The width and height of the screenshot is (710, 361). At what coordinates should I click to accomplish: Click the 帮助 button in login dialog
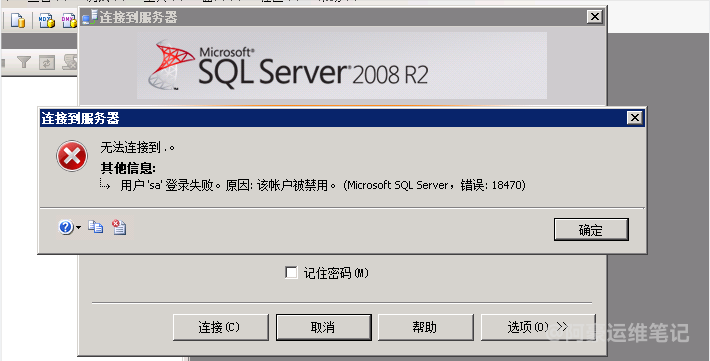(x=426, y=327)
